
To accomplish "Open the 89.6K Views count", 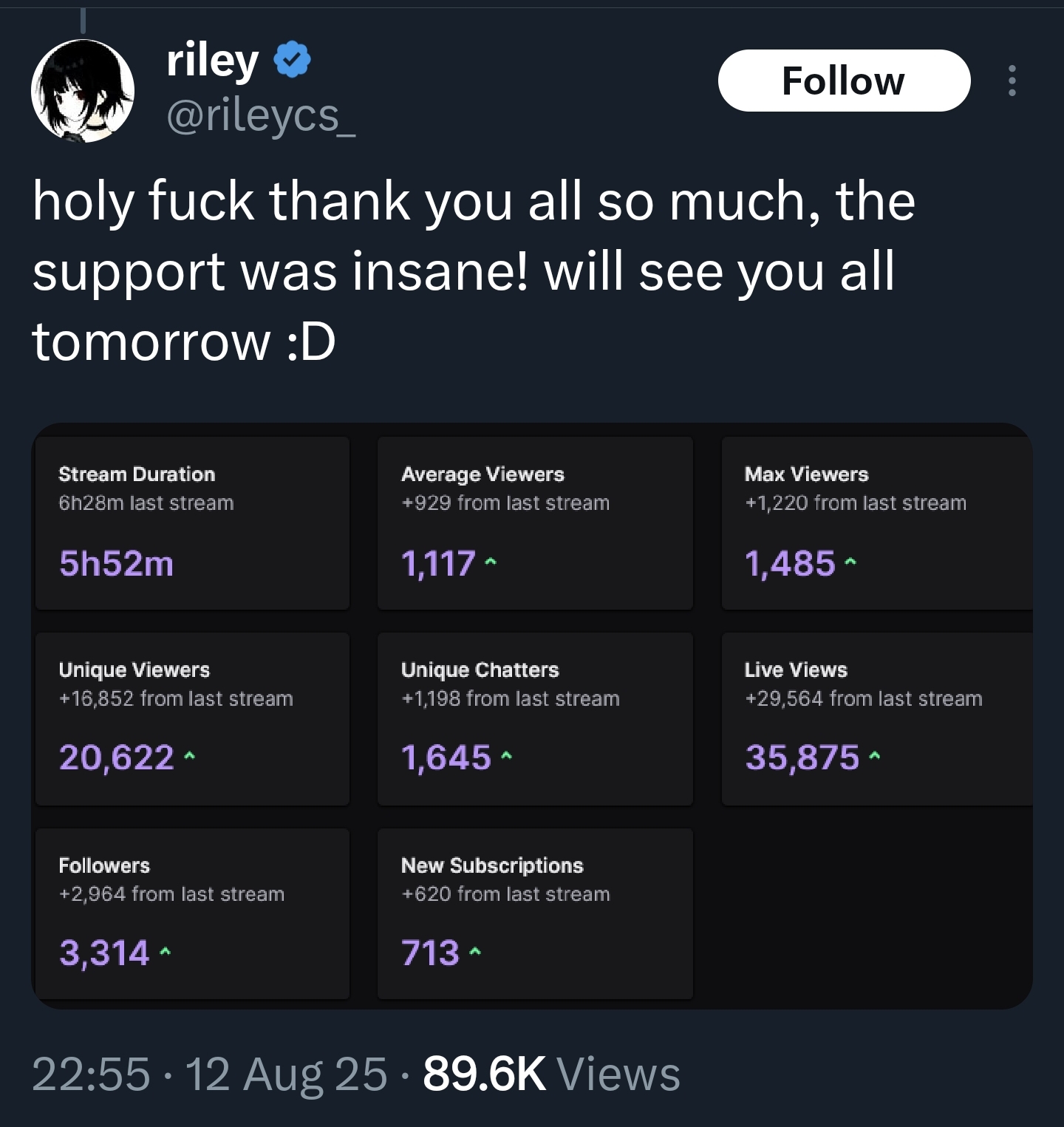I will (551, 1074).
